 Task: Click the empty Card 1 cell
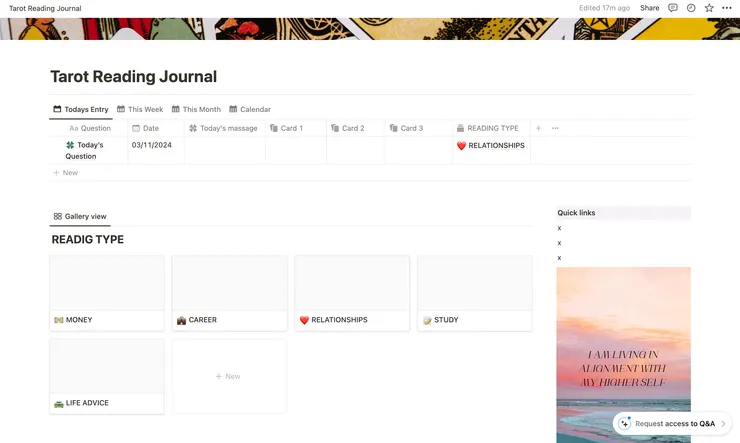(x=296, y=150)
